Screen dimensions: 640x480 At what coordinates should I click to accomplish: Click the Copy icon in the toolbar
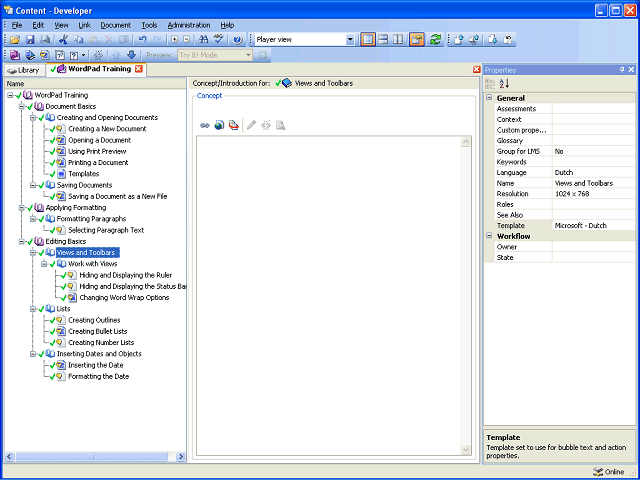(78, 40)
